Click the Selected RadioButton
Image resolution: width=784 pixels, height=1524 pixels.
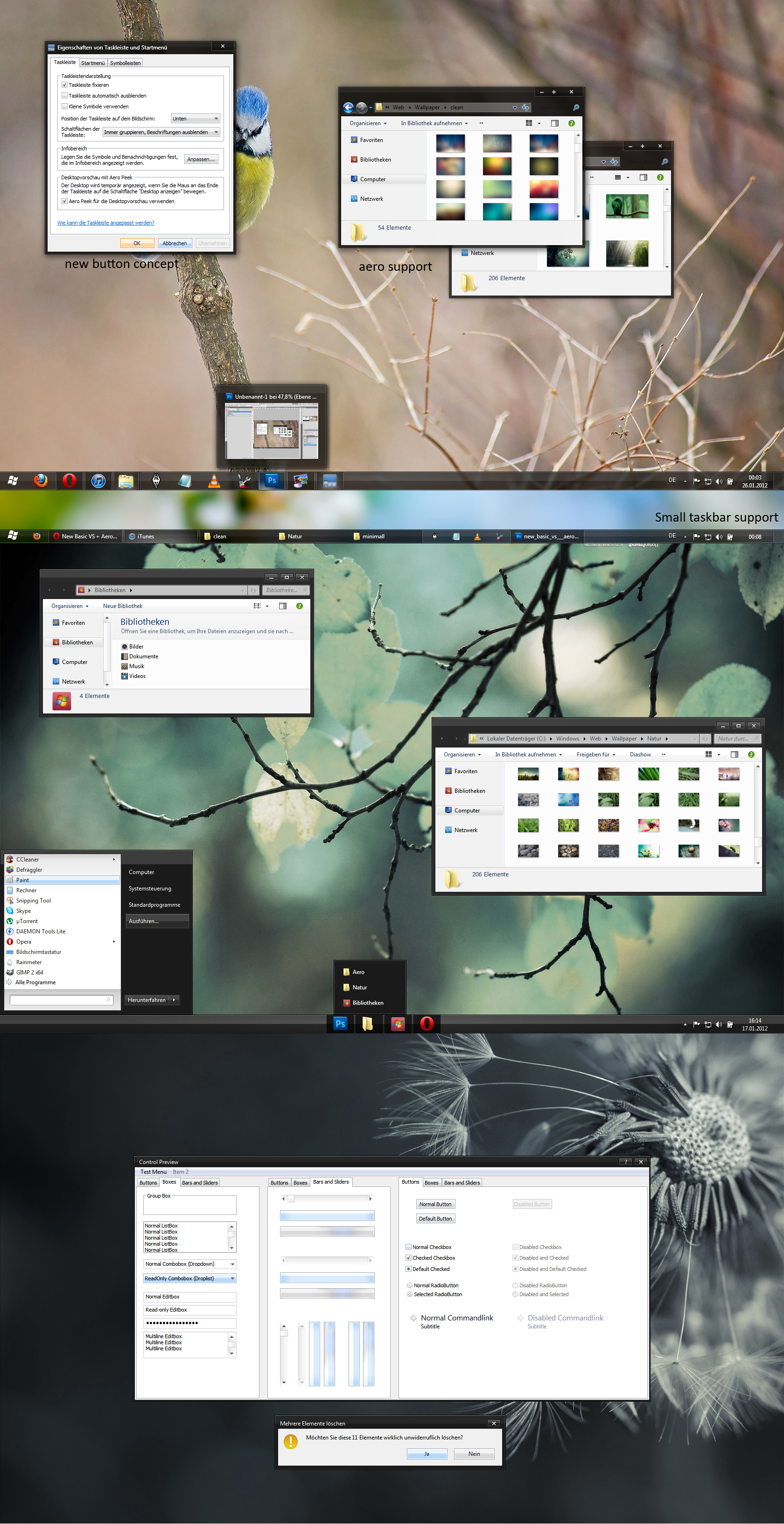(410, 1294)
